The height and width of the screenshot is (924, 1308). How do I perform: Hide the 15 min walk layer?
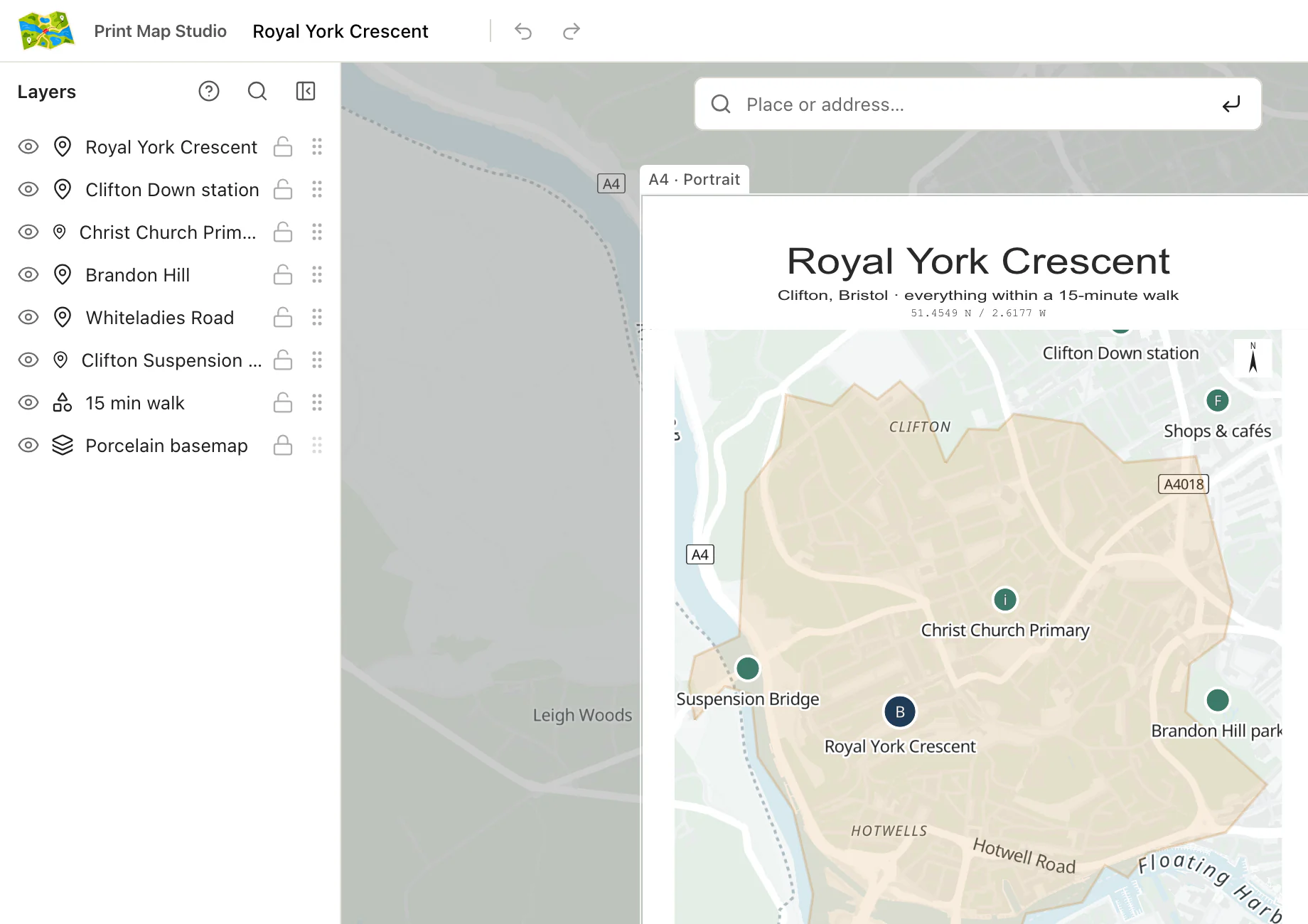point(28,403)
